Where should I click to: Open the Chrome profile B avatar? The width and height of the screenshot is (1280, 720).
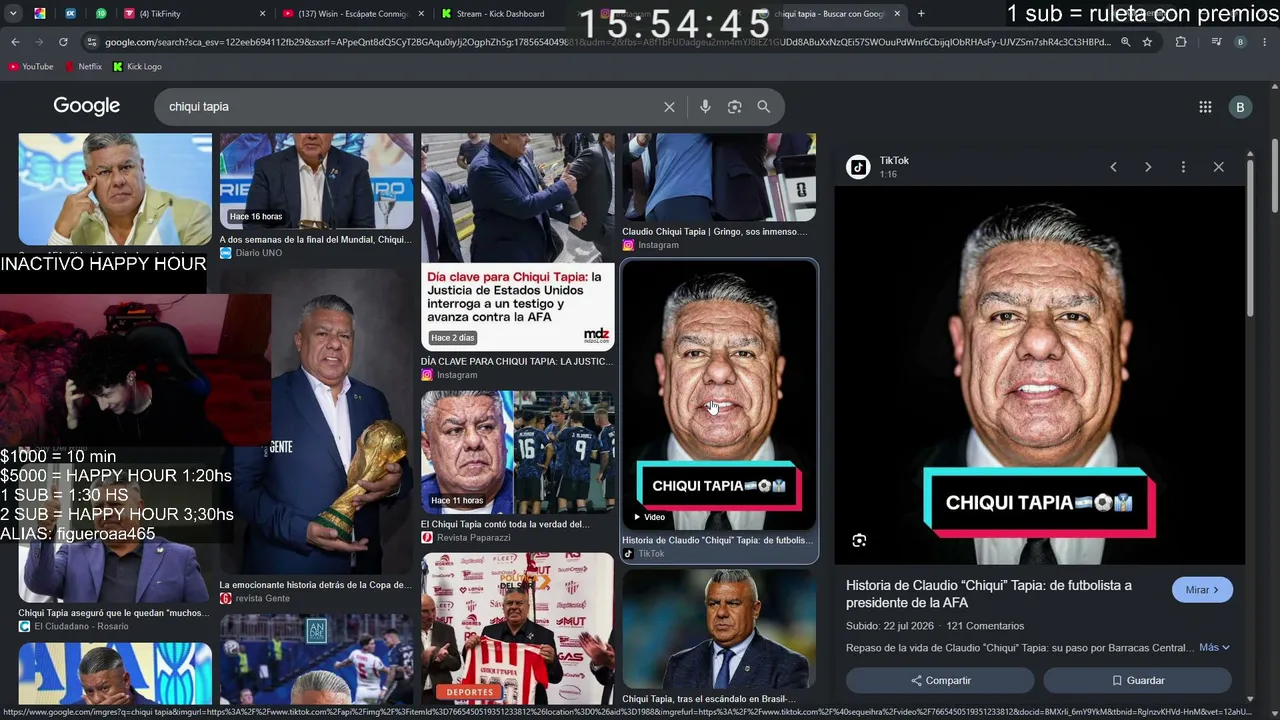tap(1240, 42)
